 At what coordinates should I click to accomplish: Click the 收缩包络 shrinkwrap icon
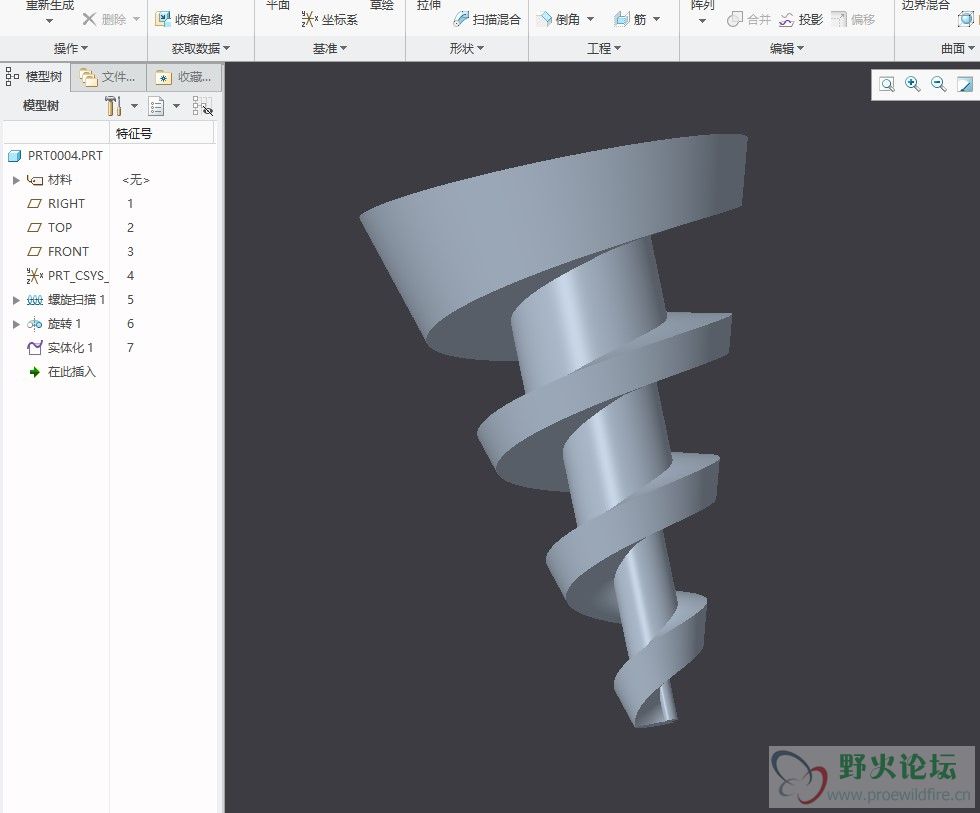click(x=163, y=19)
